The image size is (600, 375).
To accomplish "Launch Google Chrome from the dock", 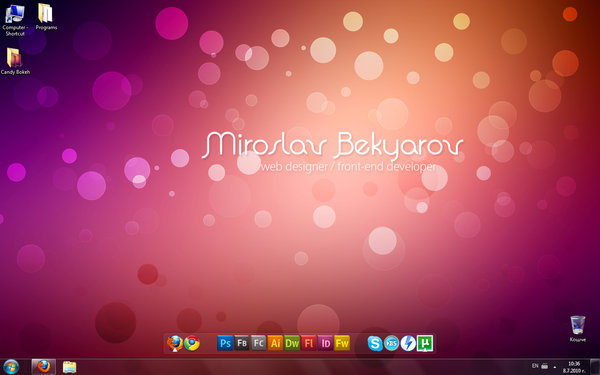I will point(192,343).
